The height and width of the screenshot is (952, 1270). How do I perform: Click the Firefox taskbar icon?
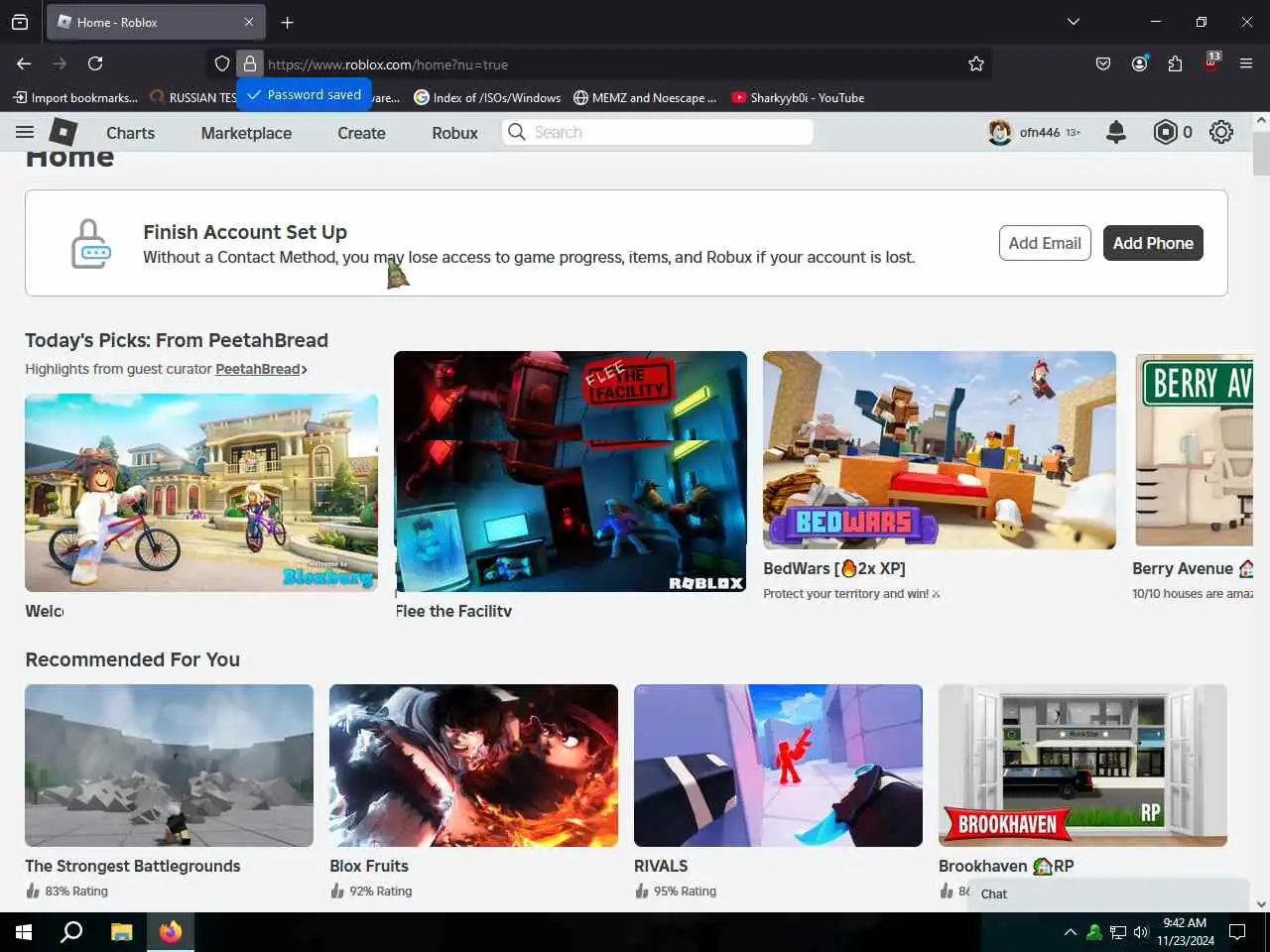(171, 932)
